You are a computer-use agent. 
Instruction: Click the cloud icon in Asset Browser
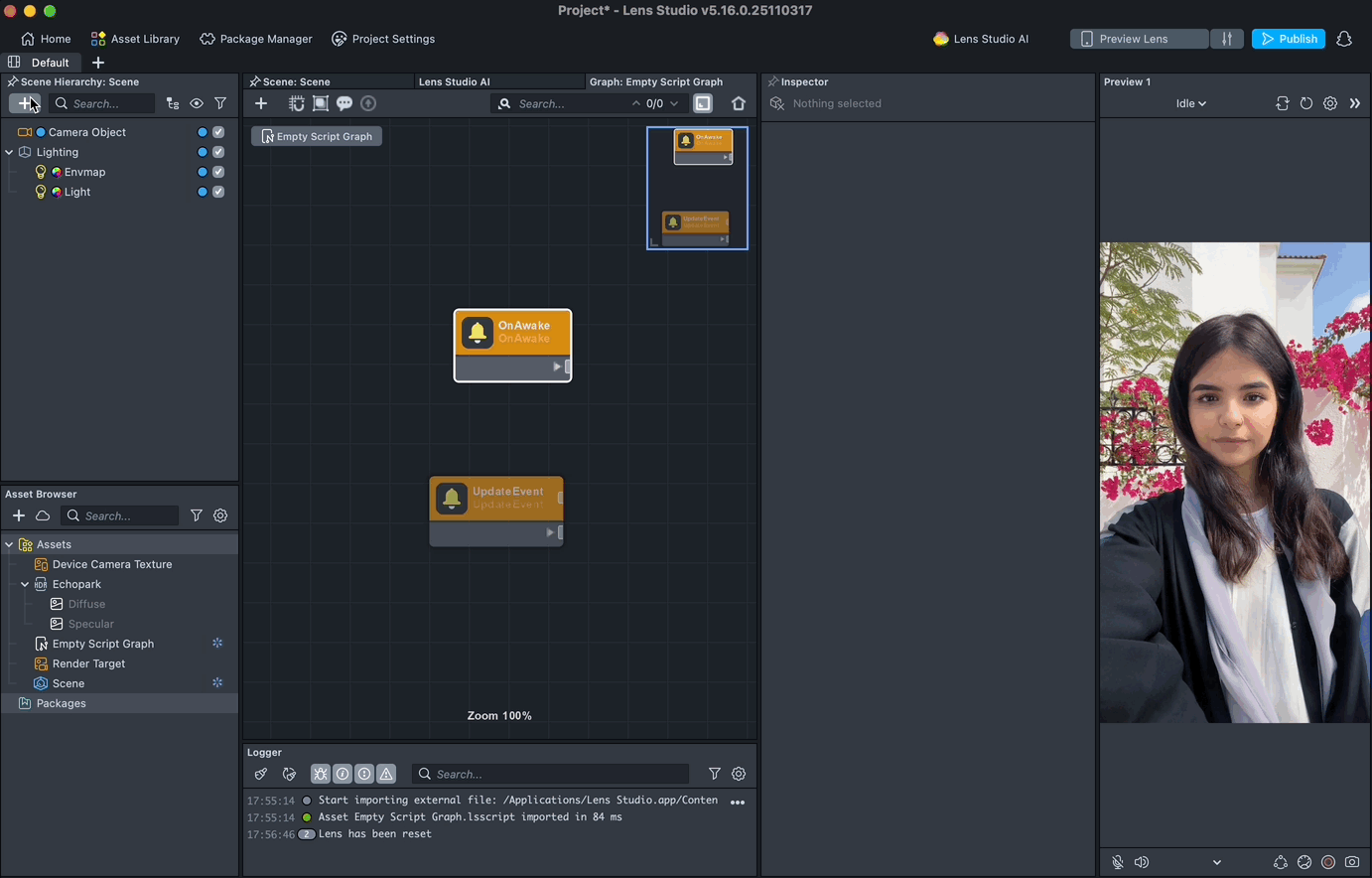click(43, 515)
